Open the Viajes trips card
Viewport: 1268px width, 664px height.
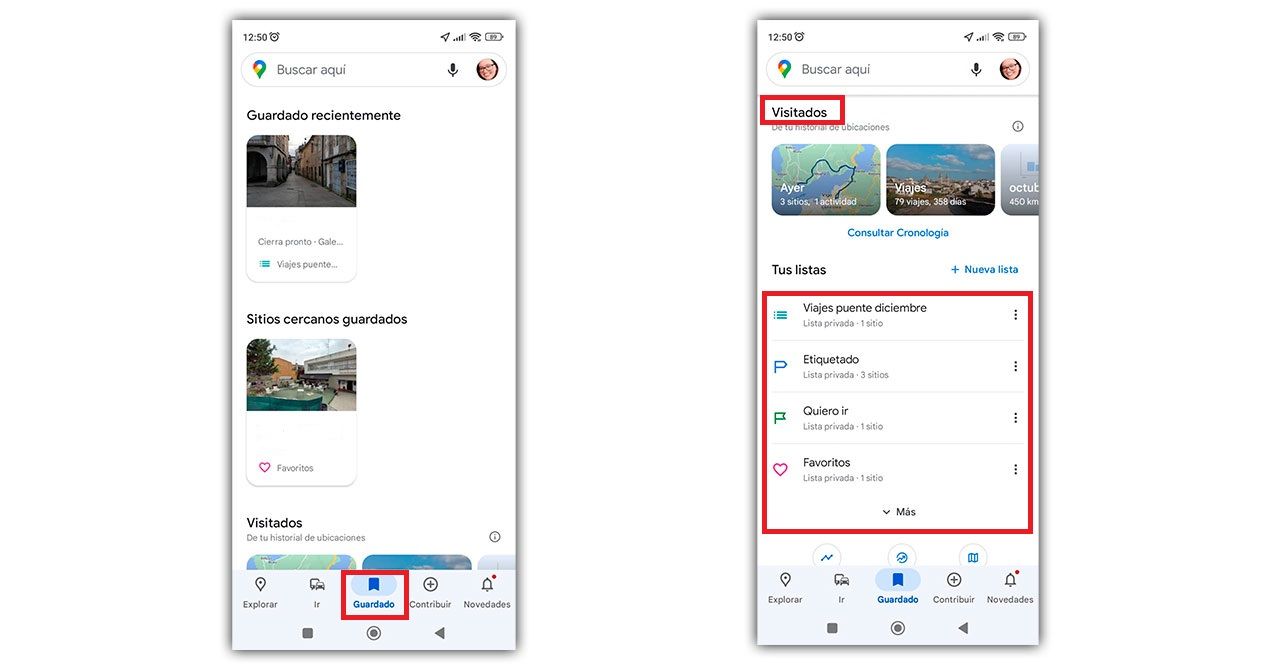coord(940,179)
